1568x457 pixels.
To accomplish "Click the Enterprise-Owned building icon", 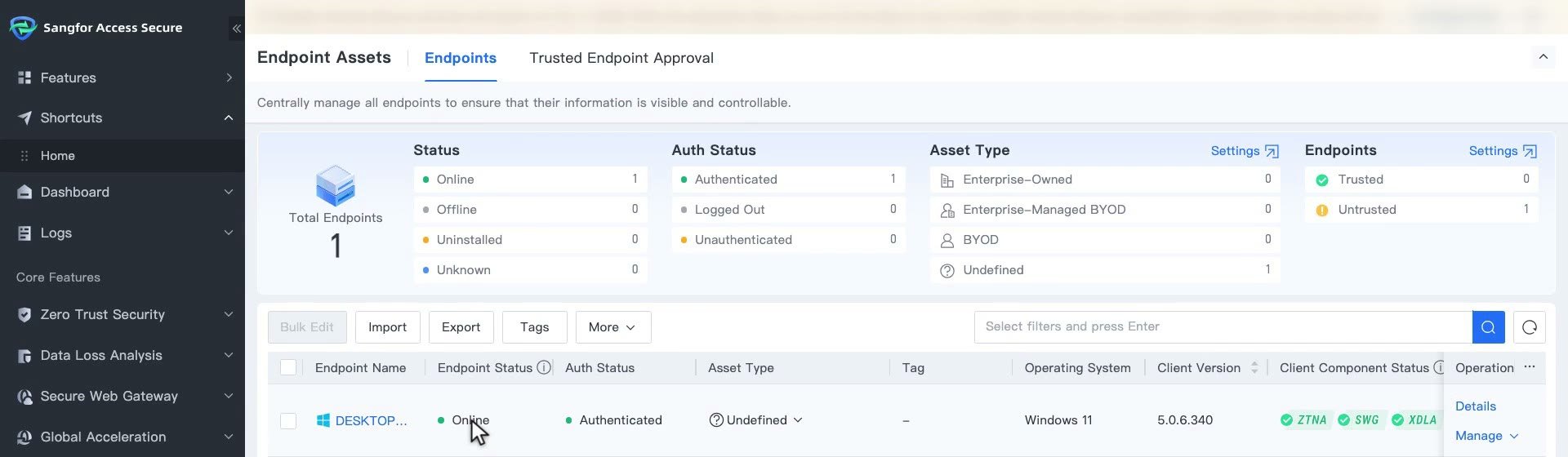I will [947, 180].
